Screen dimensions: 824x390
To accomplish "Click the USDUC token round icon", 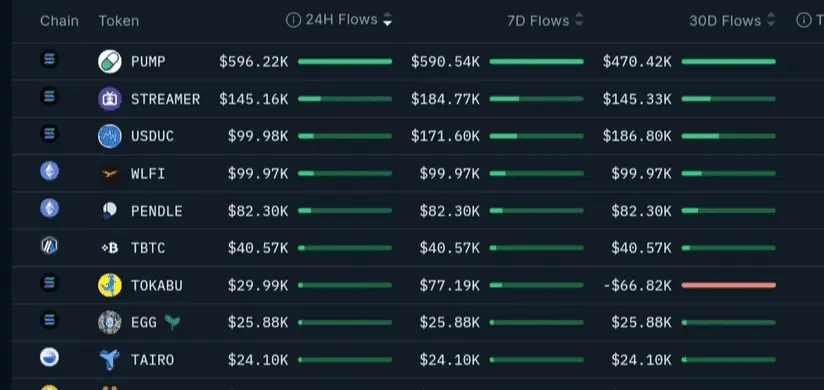I will [x=110, y=136].
